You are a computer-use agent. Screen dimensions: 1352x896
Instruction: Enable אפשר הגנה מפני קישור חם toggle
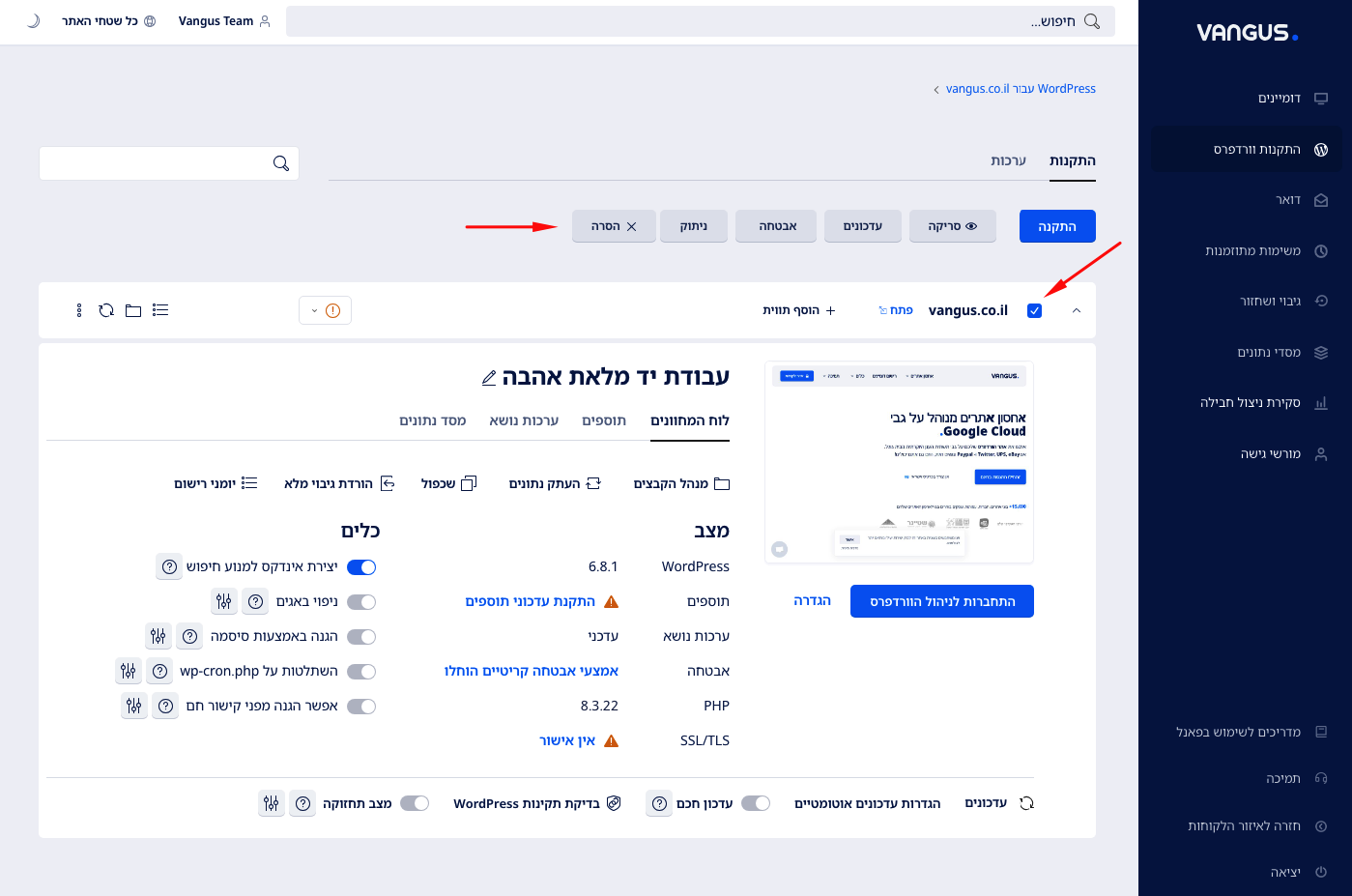[361, 707]
